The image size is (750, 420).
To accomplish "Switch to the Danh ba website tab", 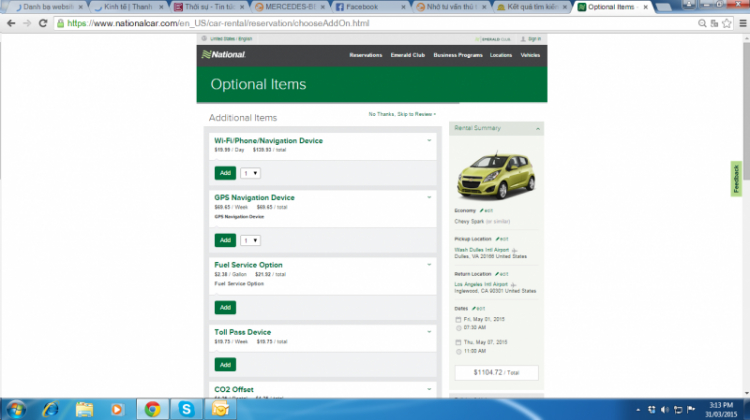I will pos(48,7).
